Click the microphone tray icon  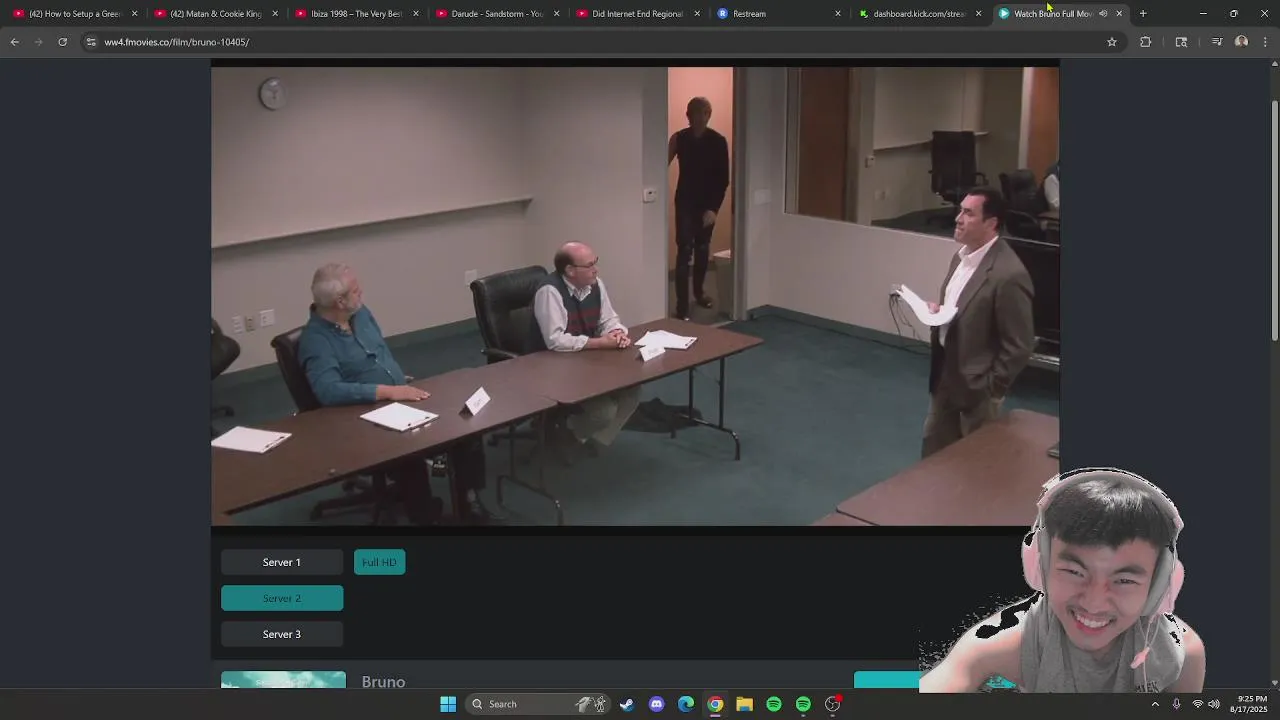pyautogui.click(x=1176, y=704)
